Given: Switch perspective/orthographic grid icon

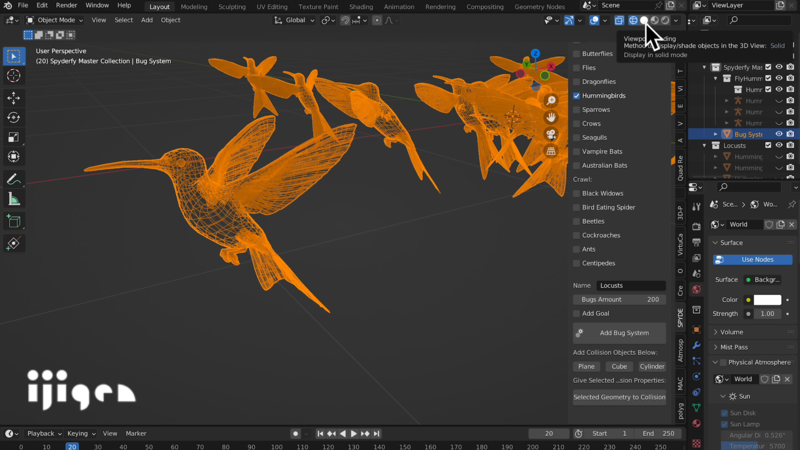Looking at the screenshot, I should pyautogui.click(x=551, y=151).
